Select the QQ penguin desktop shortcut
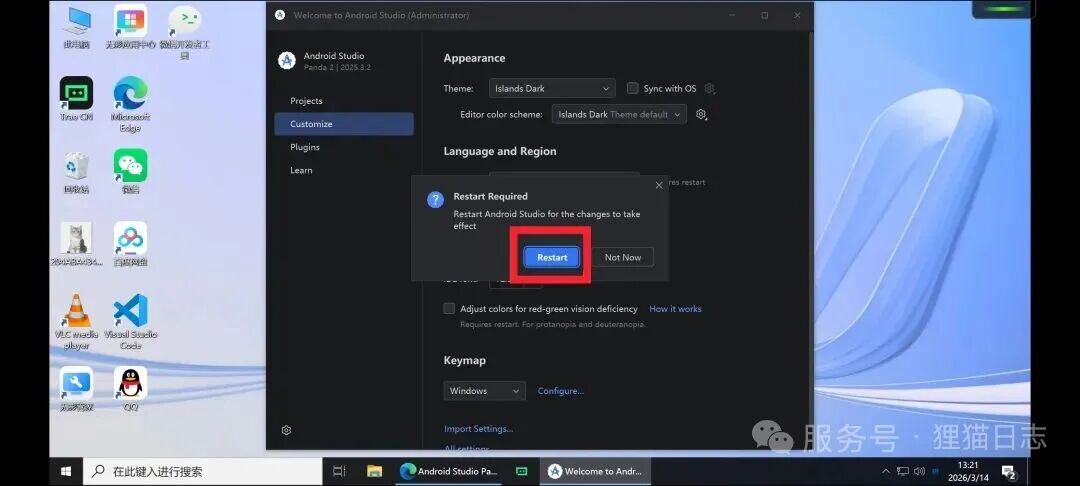Screen dimensions: 1080x486 click(130, 389)
